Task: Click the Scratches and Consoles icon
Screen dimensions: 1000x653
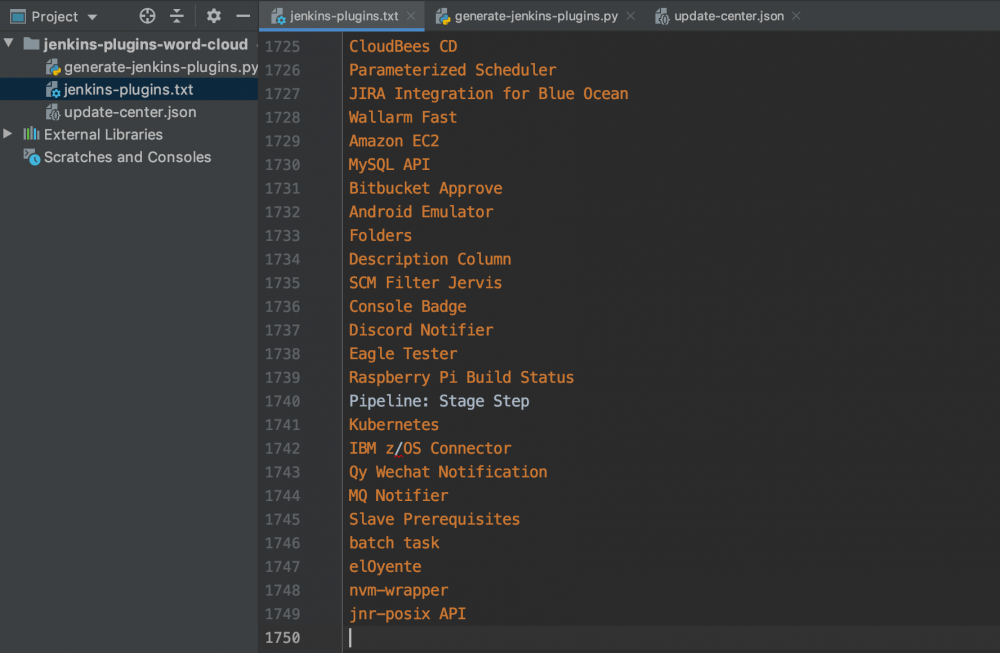Action: pyautogui.click(x=30, y=157)
